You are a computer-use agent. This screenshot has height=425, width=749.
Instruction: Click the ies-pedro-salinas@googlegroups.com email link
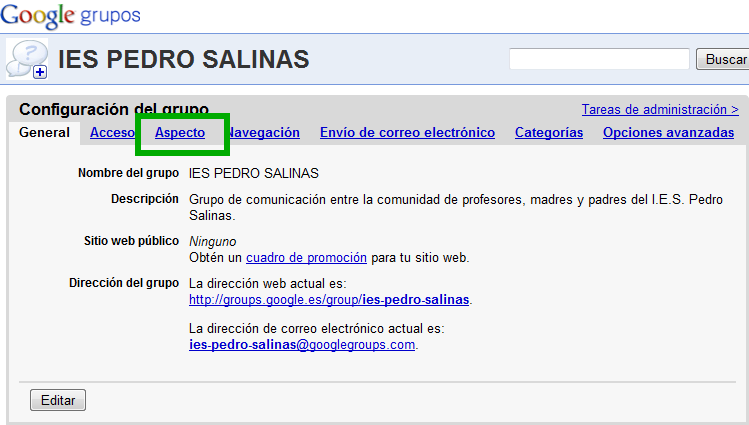[302, 345]
